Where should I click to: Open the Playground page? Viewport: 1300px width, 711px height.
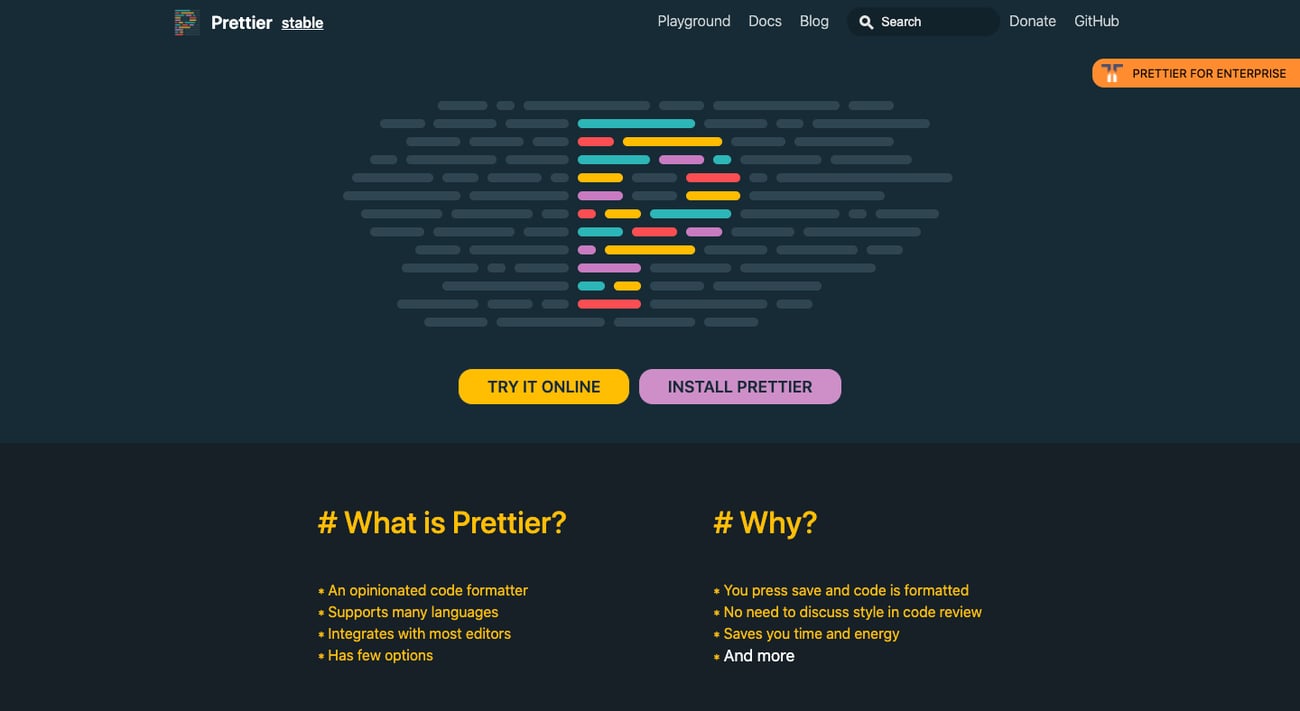point(694,21)
